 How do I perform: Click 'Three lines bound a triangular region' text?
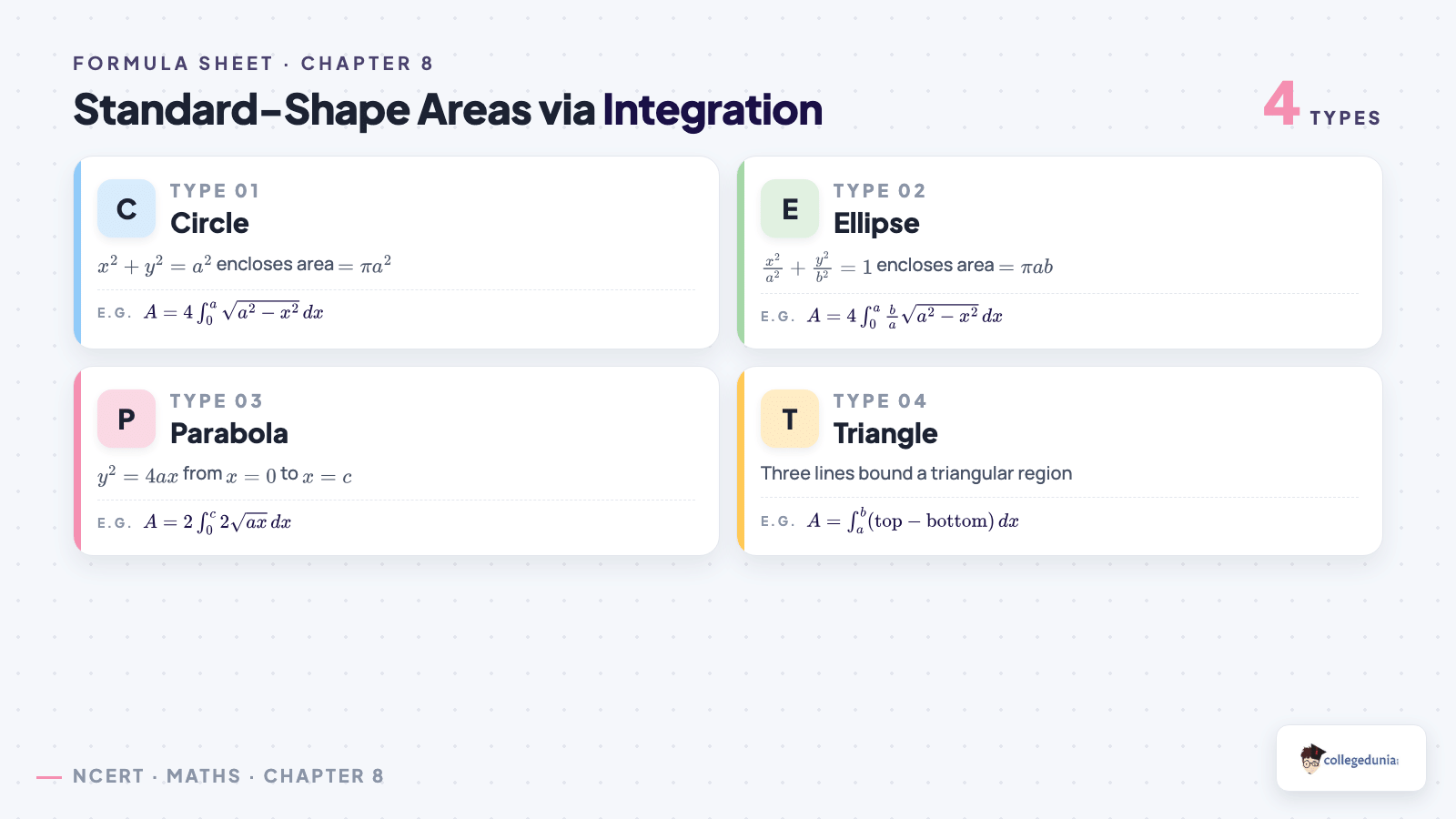click(916, 473)
